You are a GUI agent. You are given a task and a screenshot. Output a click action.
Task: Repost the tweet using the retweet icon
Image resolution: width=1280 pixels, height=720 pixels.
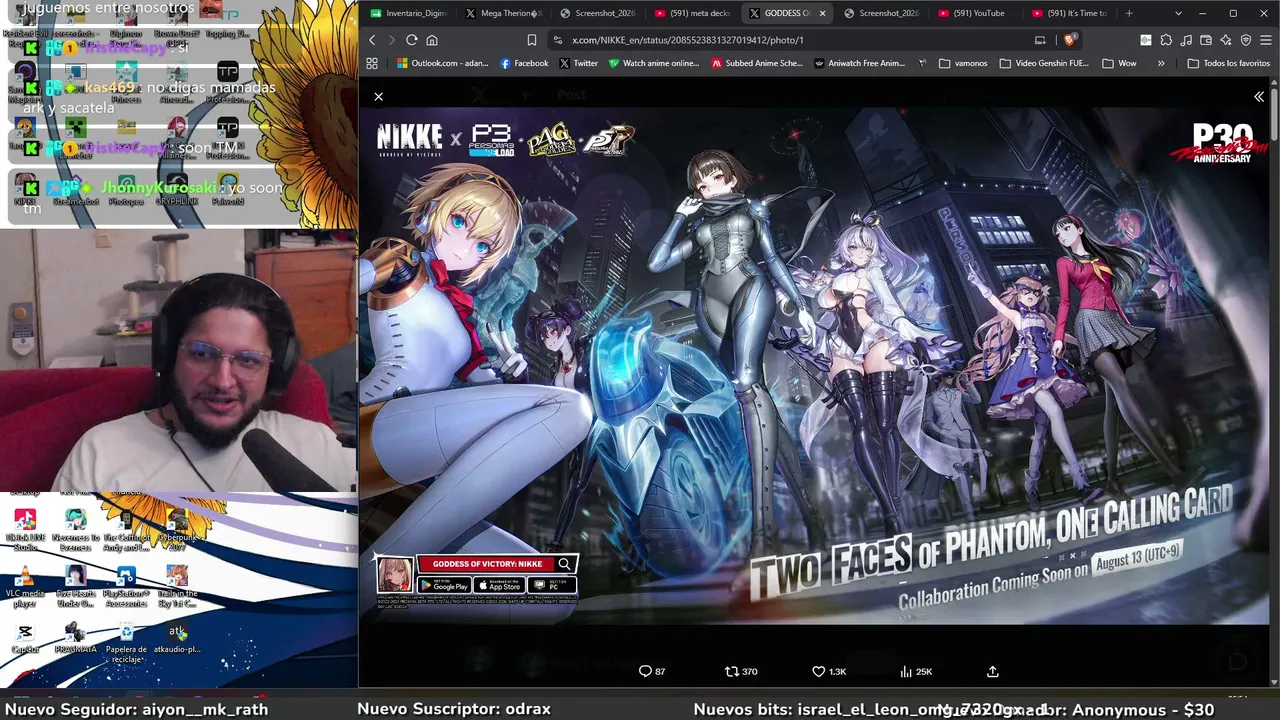tap(732, 671)
